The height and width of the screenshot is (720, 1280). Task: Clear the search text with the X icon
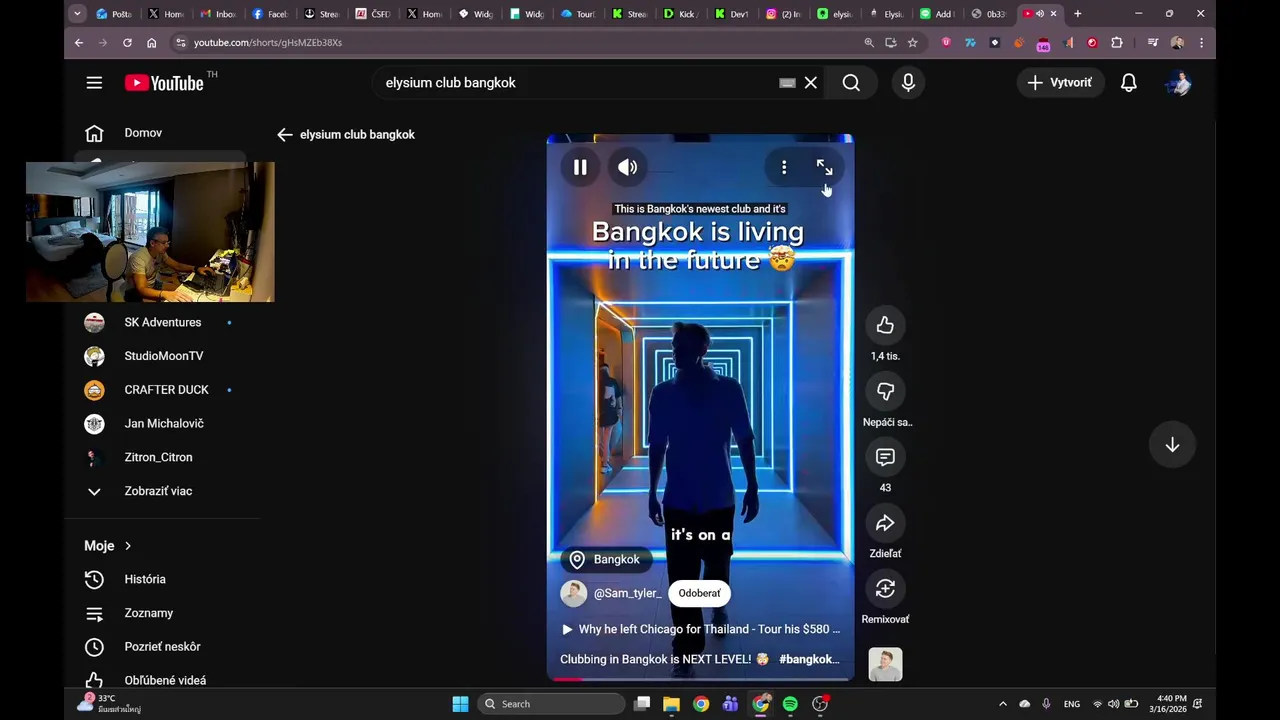coord(811,83)
